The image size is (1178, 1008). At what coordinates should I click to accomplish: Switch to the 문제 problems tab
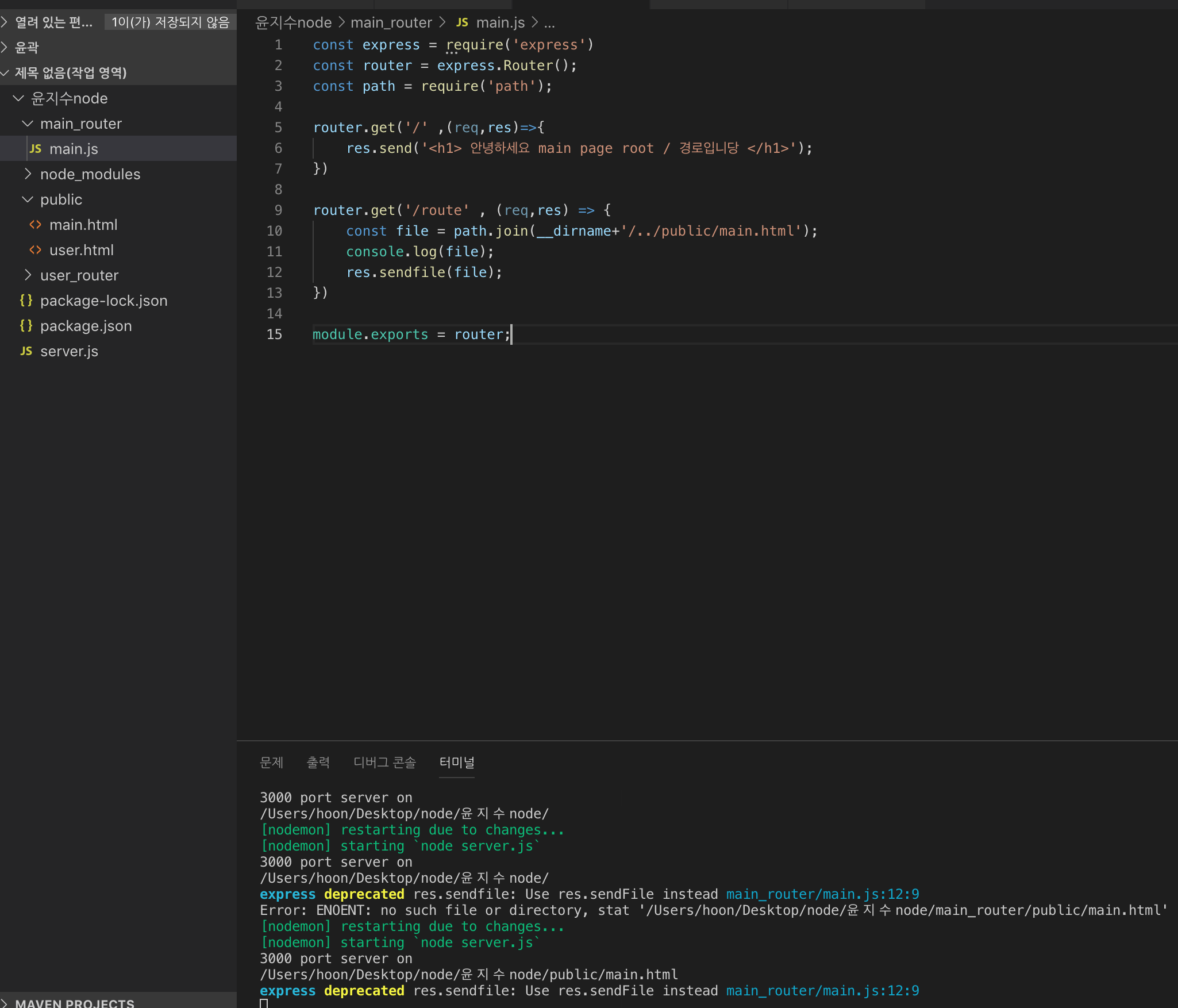tap(271, 763)
